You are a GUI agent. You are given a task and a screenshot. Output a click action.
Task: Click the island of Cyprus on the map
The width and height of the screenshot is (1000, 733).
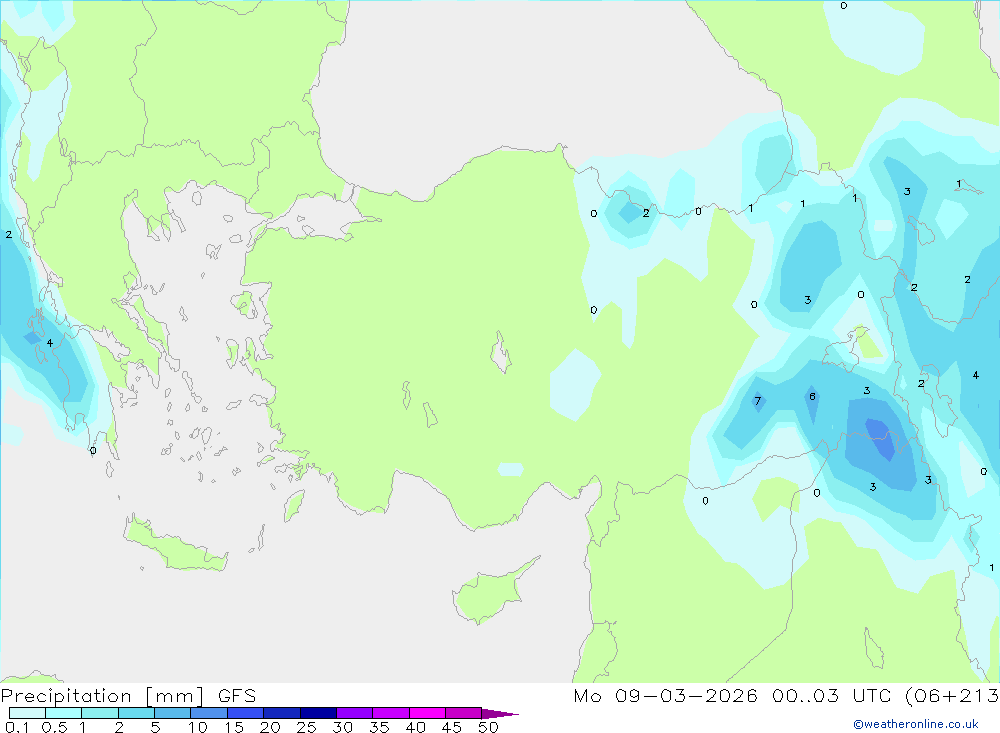(487, 594)
